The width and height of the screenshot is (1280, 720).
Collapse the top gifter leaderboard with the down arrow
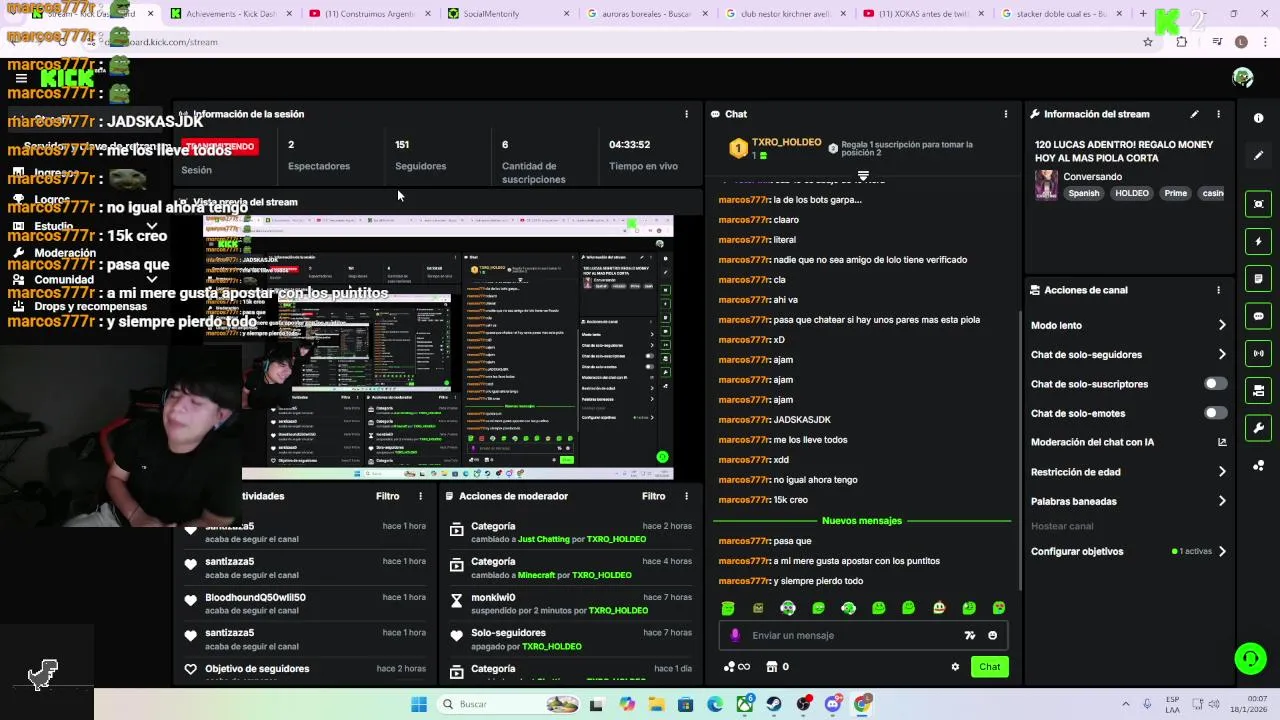click(x=863, y=176)
